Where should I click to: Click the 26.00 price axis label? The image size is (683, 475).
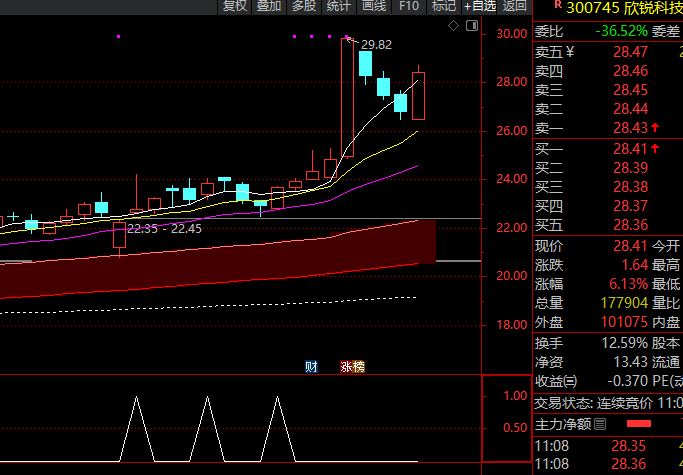coord(511,131)
